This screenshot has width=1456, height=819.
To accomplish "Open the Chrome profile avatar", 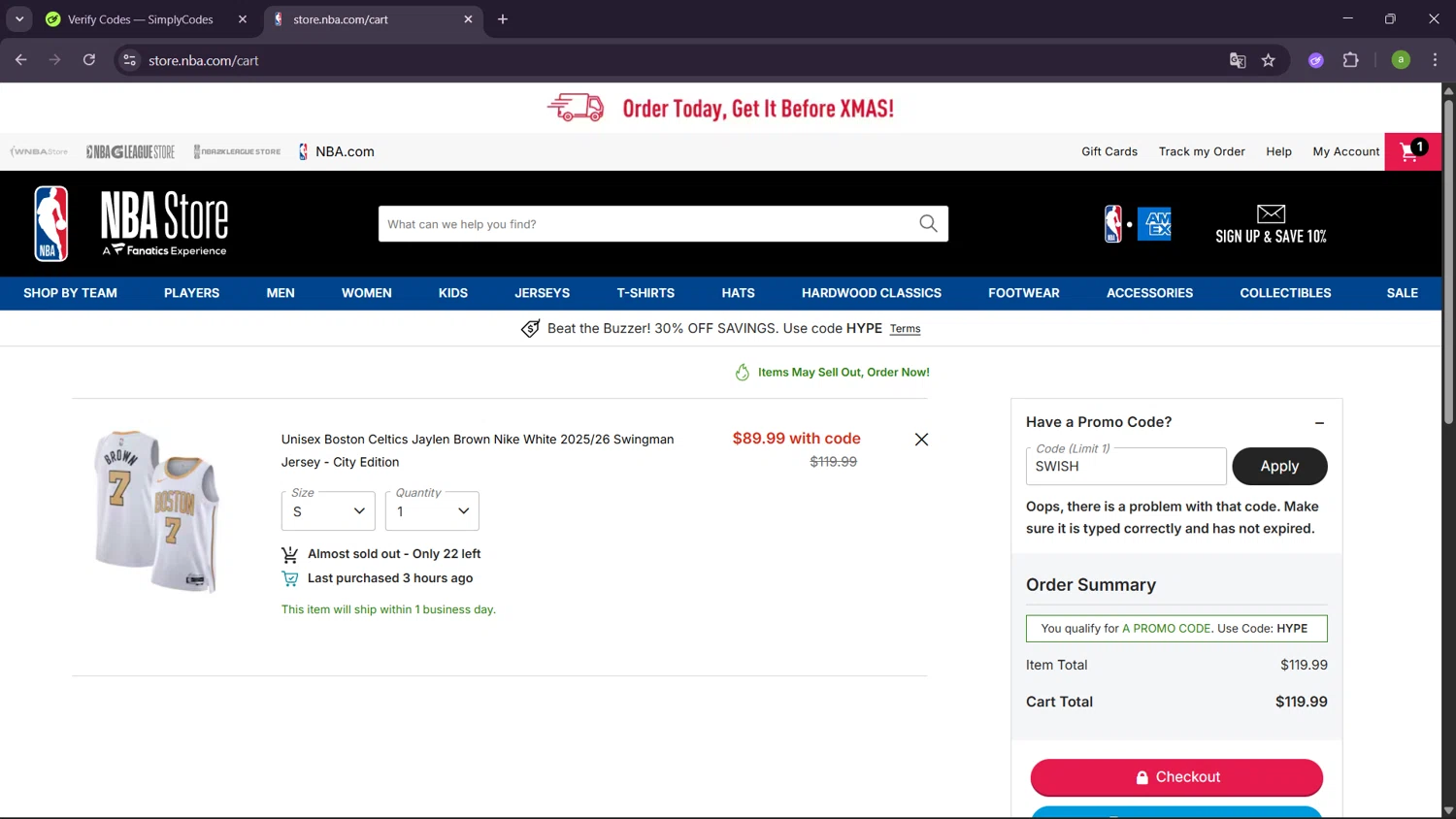I will [1401, 60].
